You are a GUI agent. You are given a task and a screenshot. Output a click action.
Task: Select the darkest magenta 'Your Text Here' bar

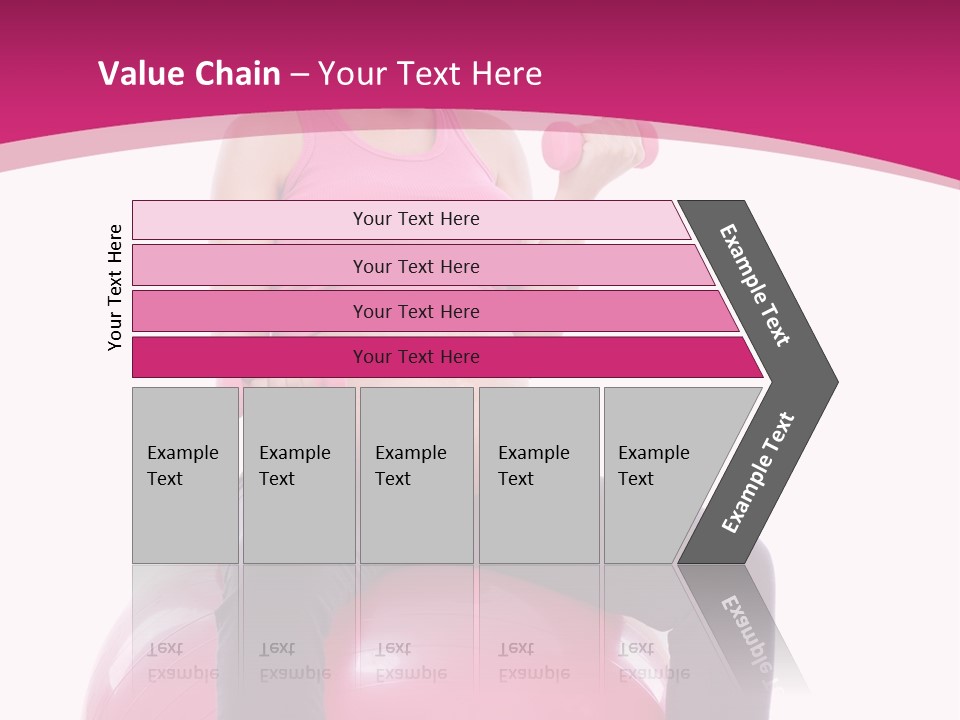pos(447,357)
